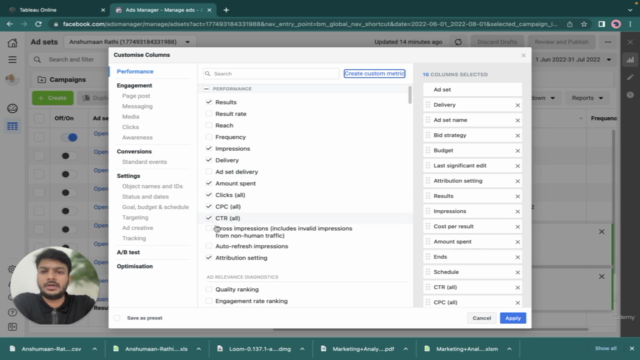Viewport: 640px width, 360px height.
Task: Remove the Budget column
Action: (518, 151)
